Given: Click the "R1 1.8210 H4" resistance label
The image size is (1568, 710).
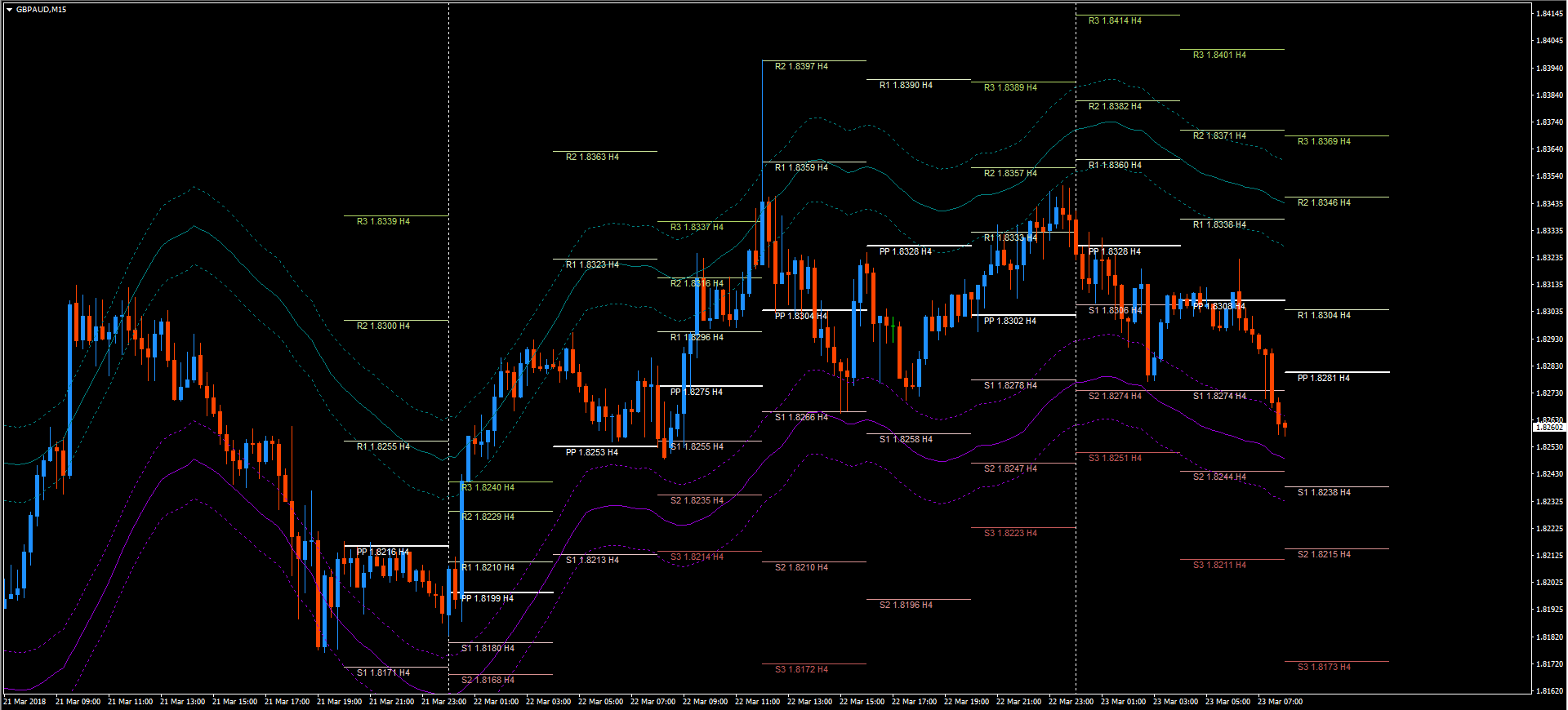Looking at the screenshot, I should (488, 568).
